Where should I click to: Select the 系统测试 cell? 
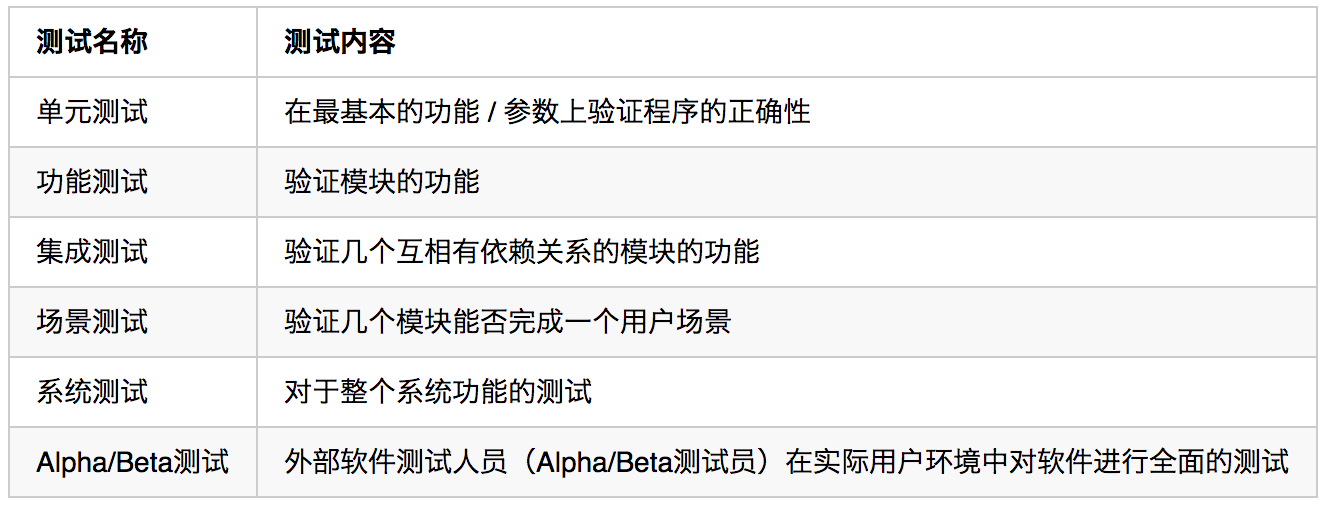click(x=133, y=392)
